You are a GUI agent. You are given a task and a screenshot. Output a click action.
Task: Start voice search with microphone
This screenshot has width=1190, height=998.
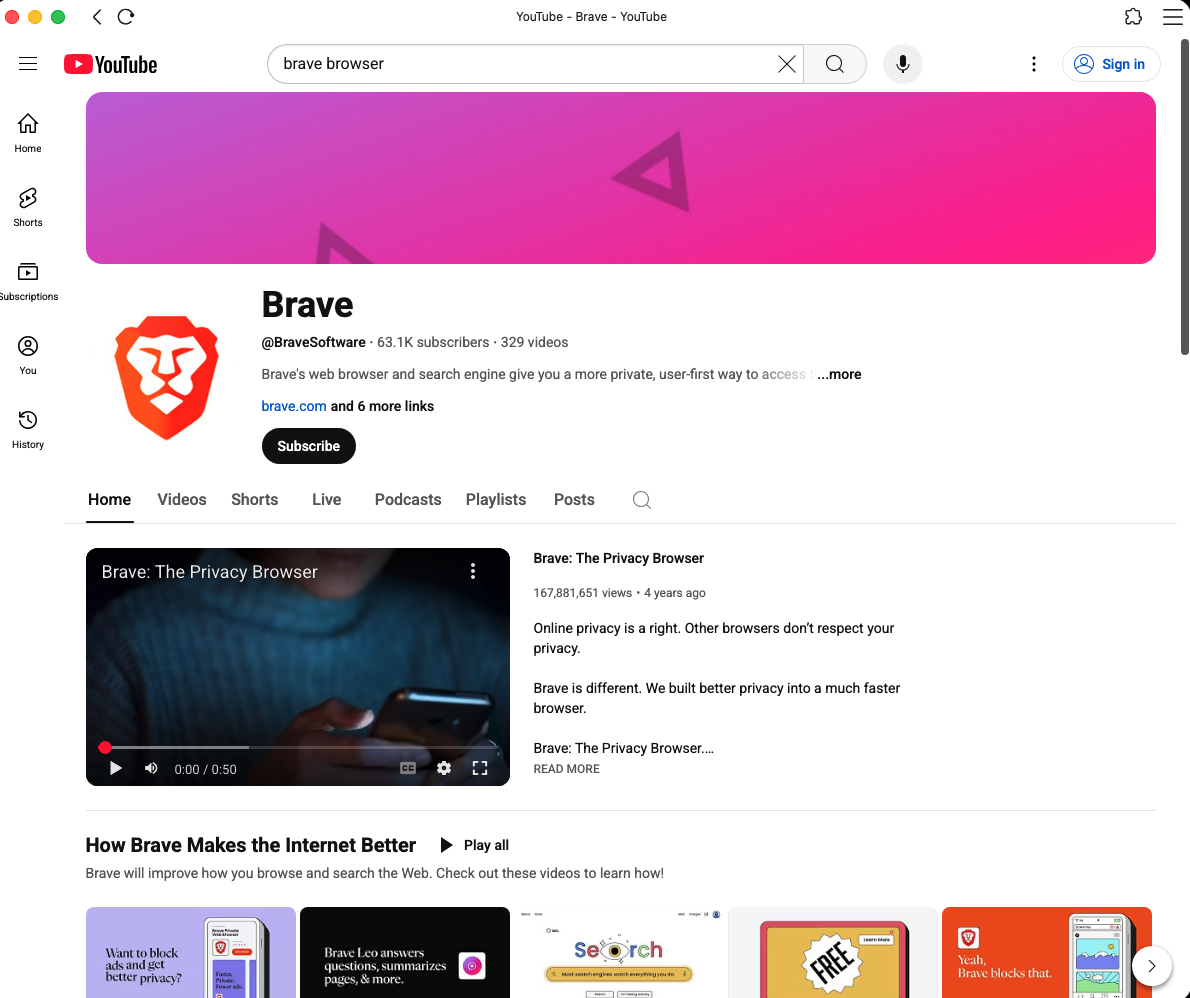[902, 64]
